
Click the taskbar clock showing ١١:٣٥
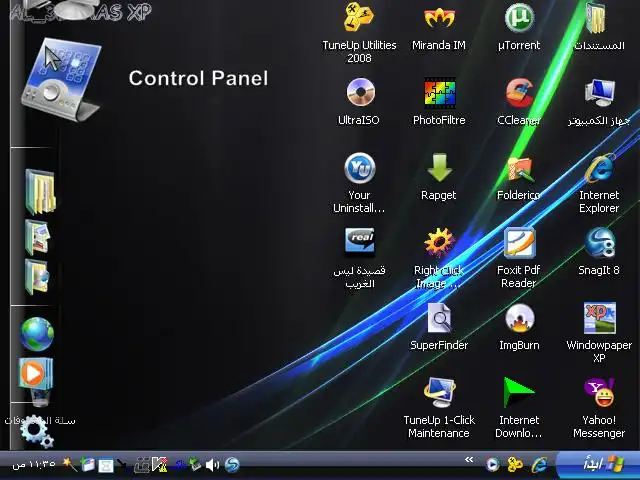point(34,464)
